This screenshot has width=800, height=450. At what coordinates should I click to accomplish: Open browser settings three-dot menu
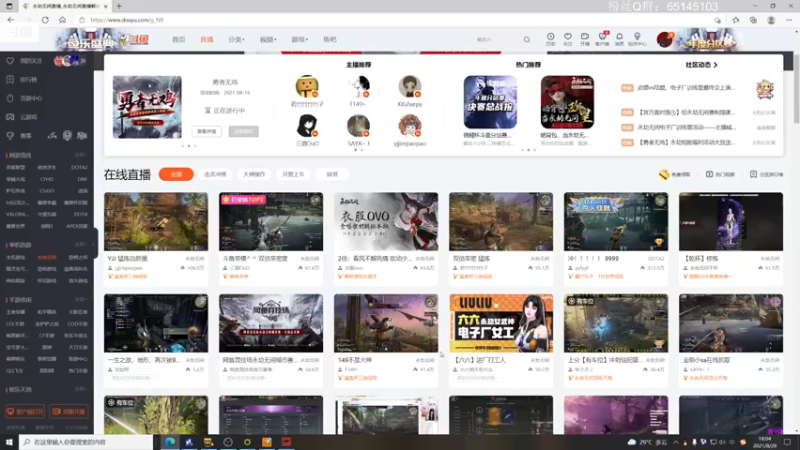(x=789, y=20)
